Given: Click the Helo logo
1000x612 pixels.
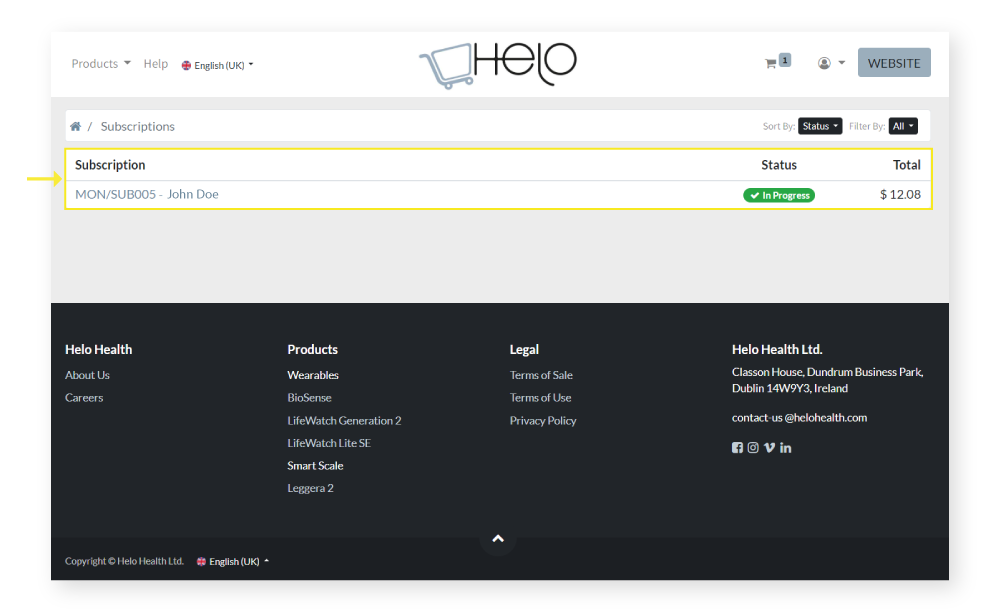Looking at the screenshot, I should [x=498, y=64].
